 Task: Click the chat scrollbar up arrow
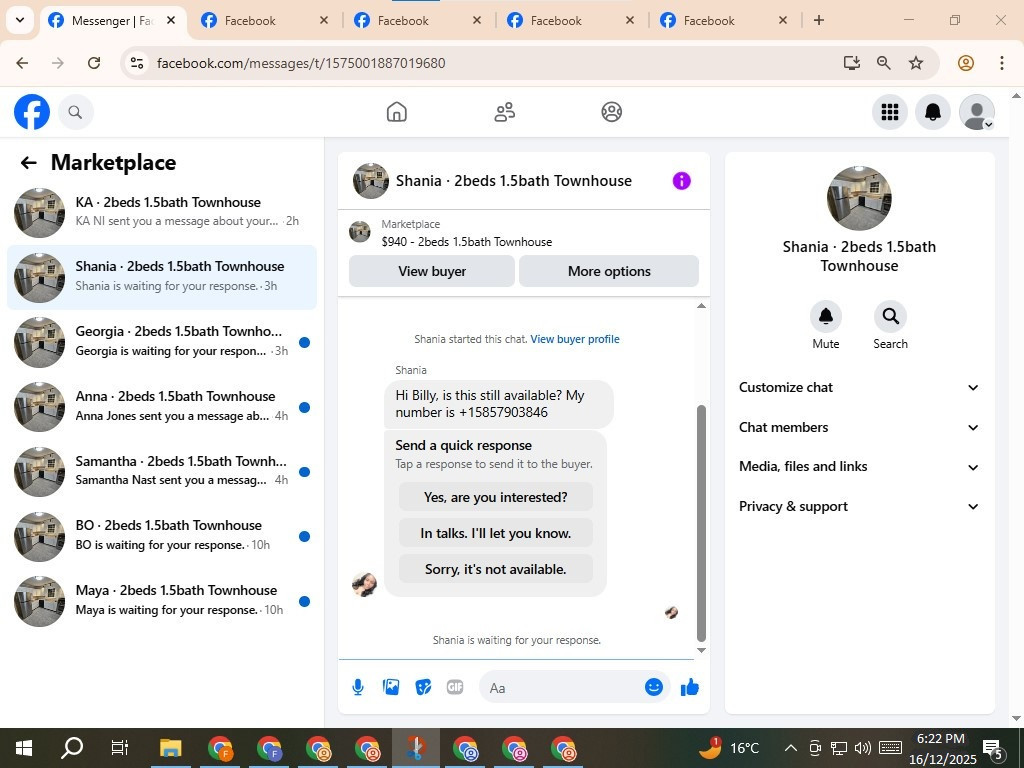tap(701, 306)
